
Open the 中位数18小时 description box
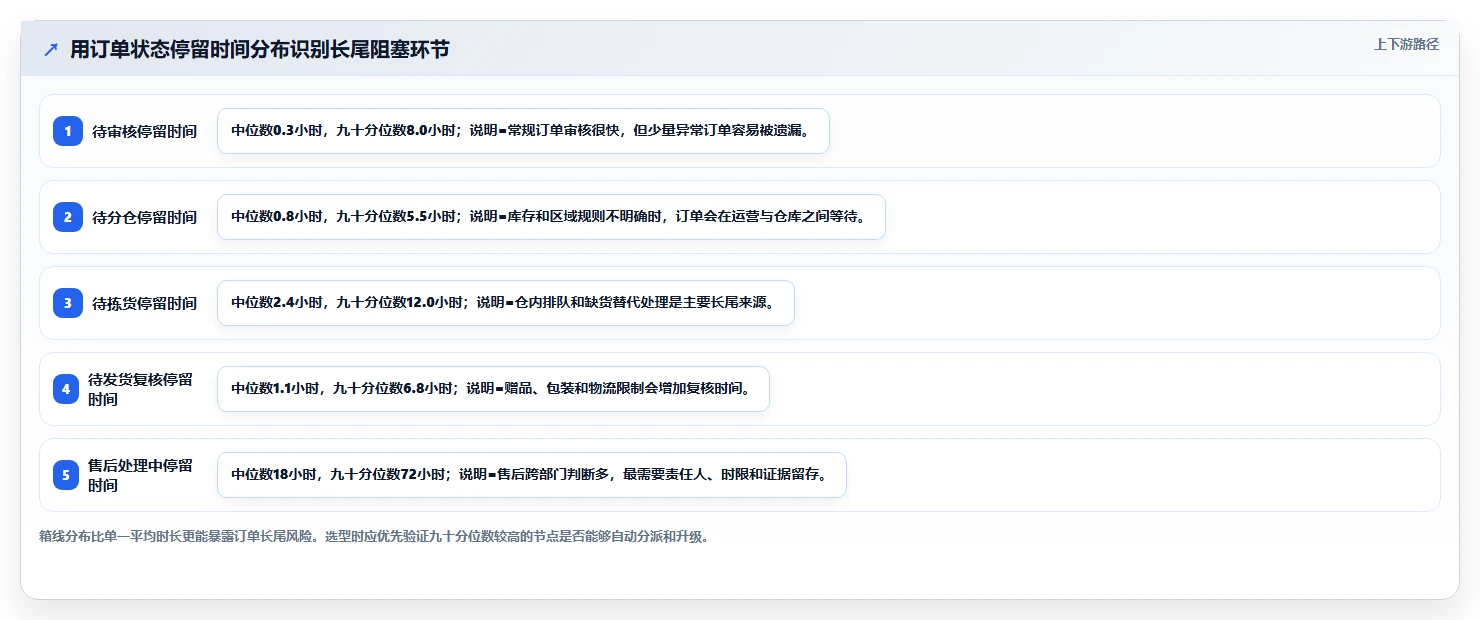(532, 475)
